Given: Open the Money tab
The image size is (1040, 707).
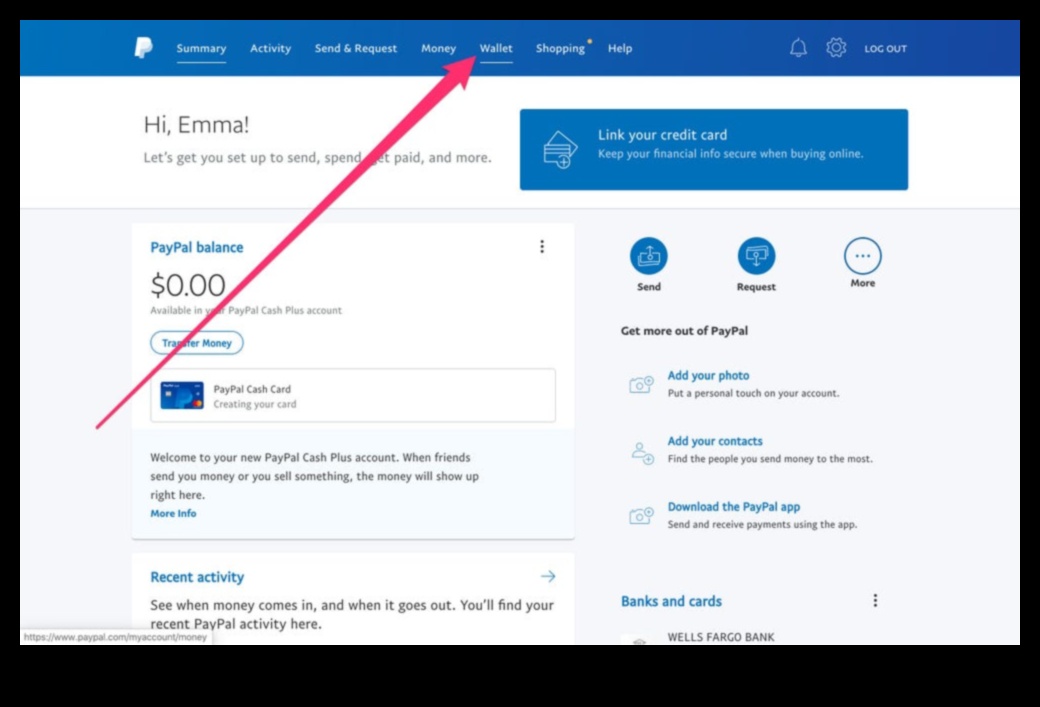Looking at the screenshot, I should click(438, 48).
